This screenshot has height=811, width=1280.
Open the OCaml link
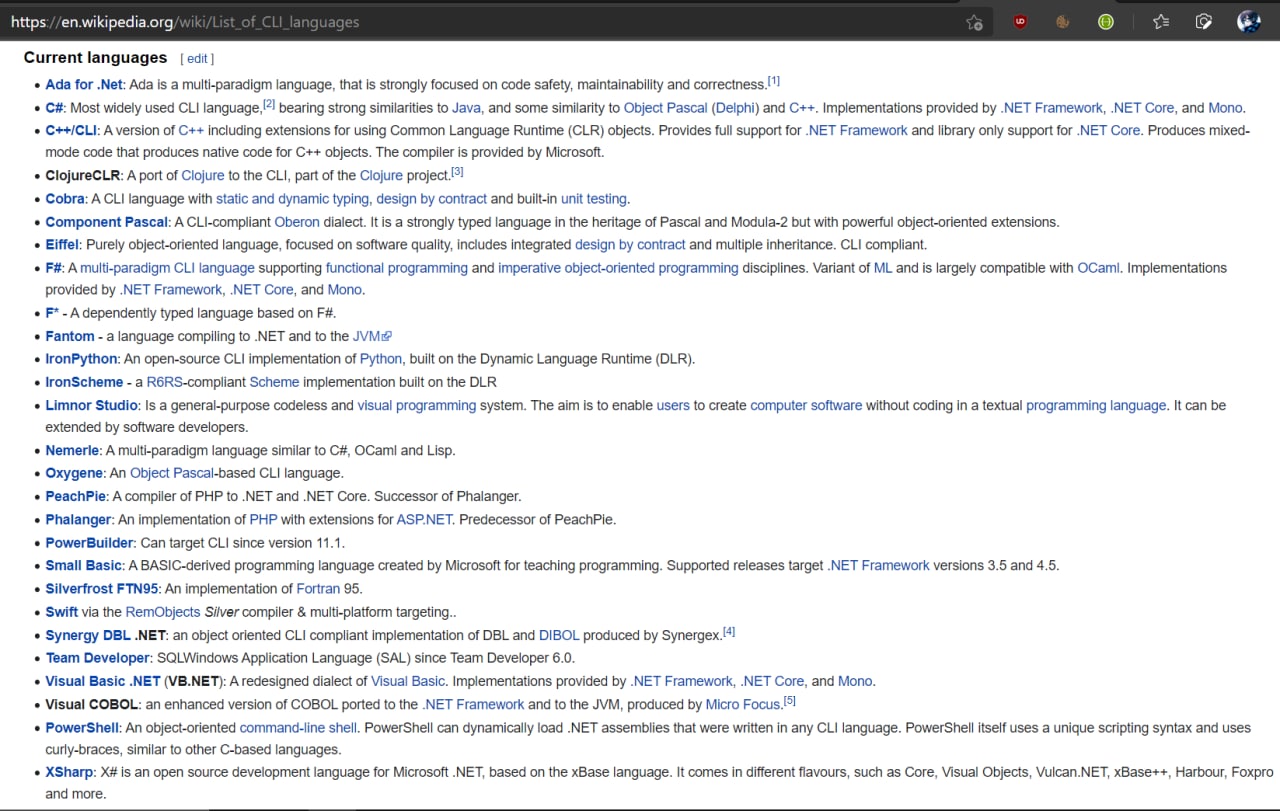coord(1098,268)
